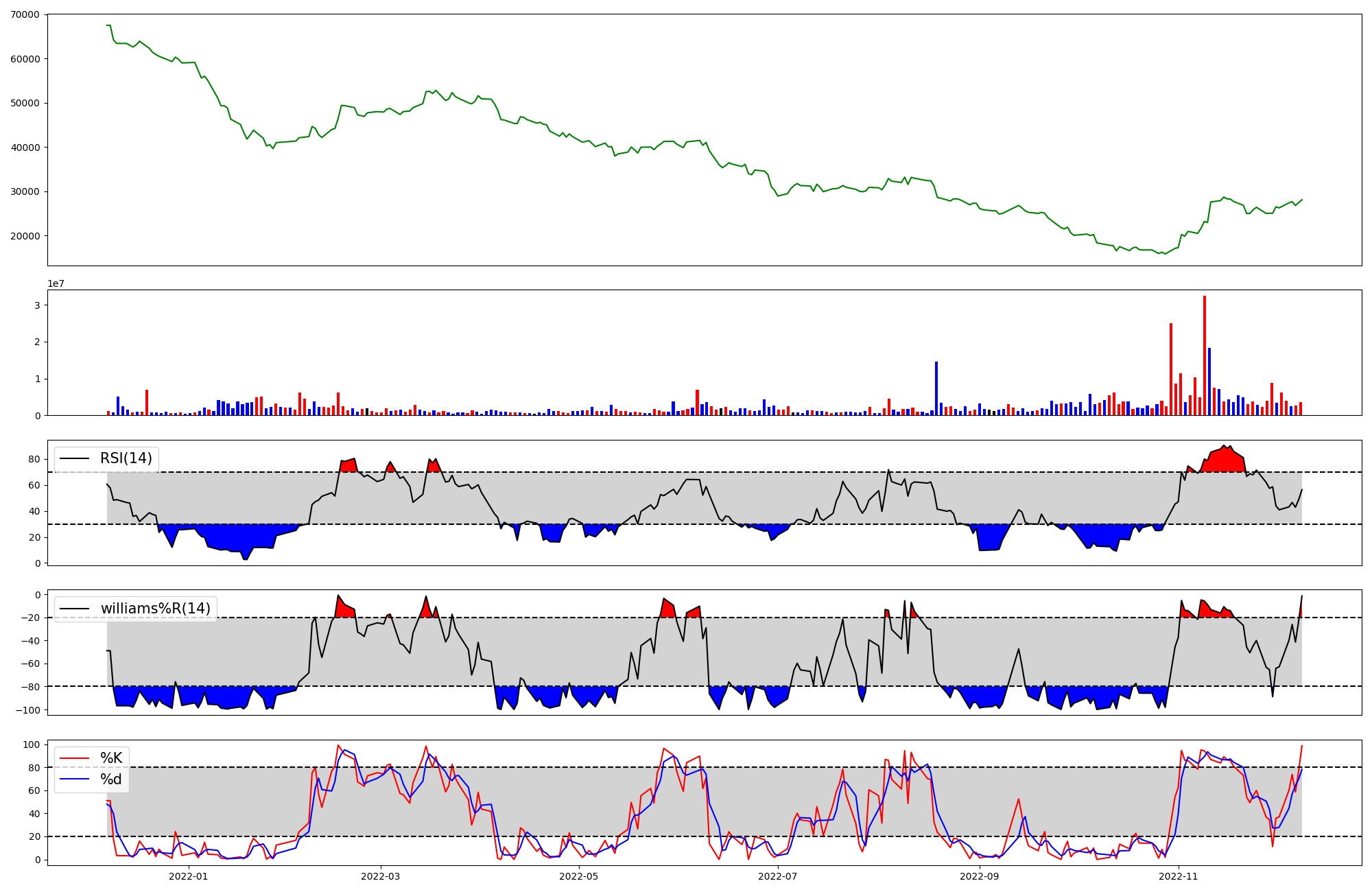Click the 1e7 volume scale label
Image resolution: width=1372 pixels, height=892 pixels.
tap(56, 283)
